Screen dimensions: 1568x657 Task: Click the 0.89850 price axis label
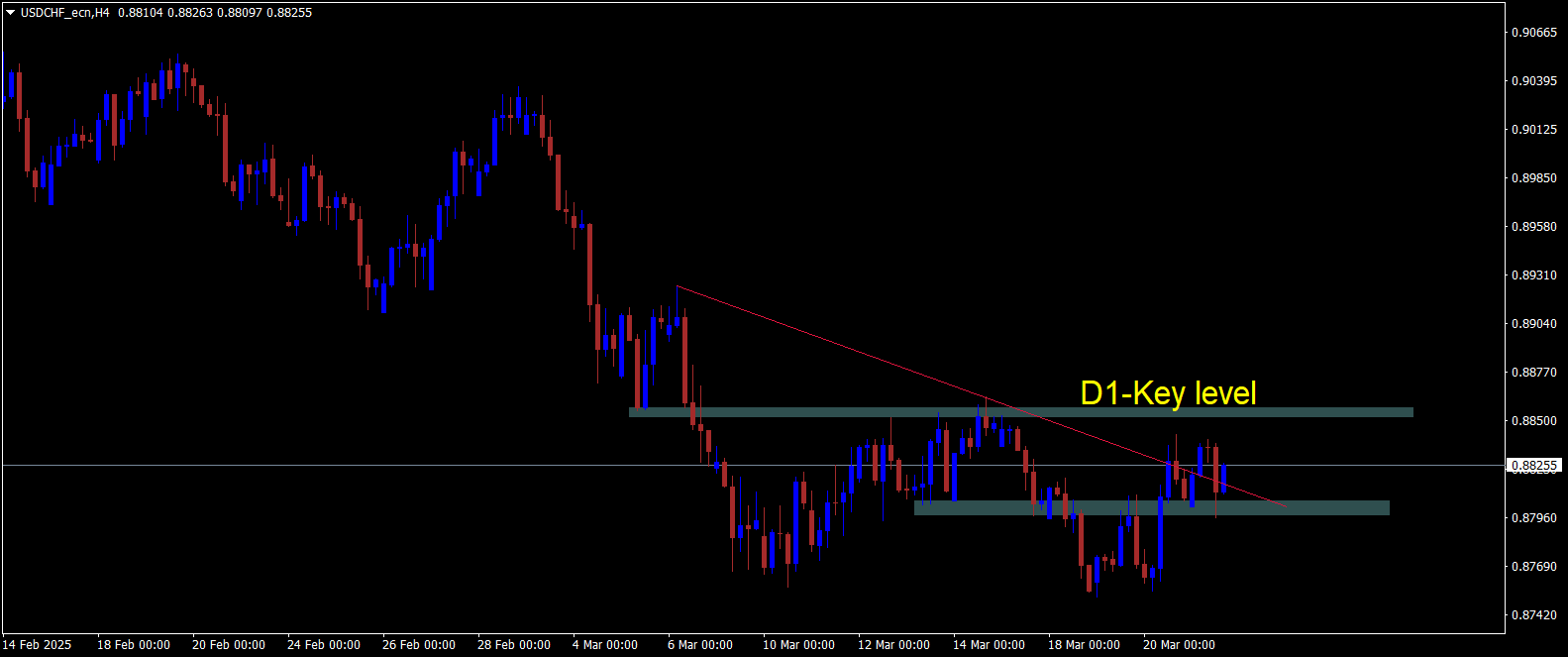1533,178
